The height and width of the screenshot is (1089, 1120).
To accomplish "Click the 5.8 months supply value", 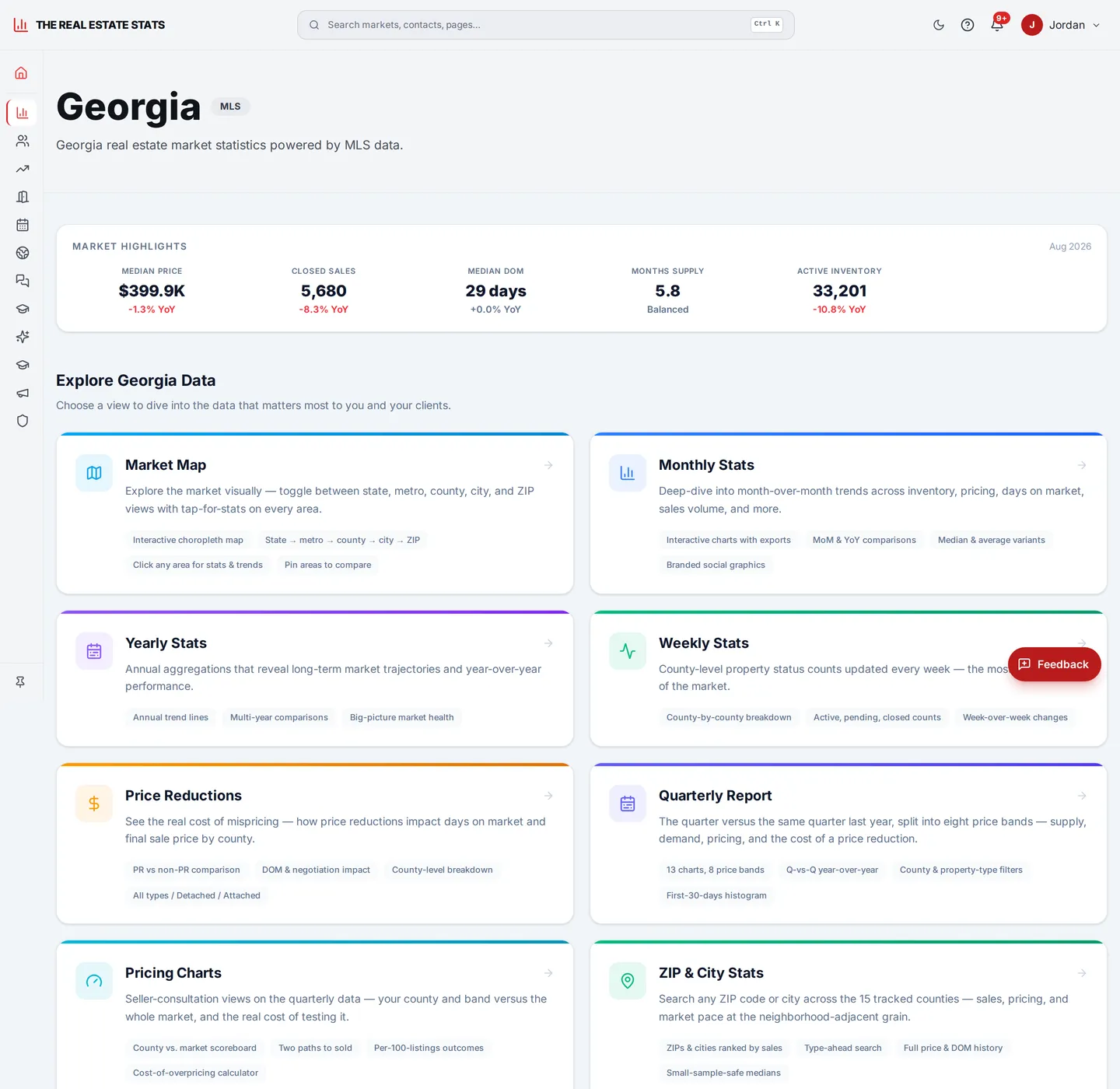I will [x=667, y=291].
